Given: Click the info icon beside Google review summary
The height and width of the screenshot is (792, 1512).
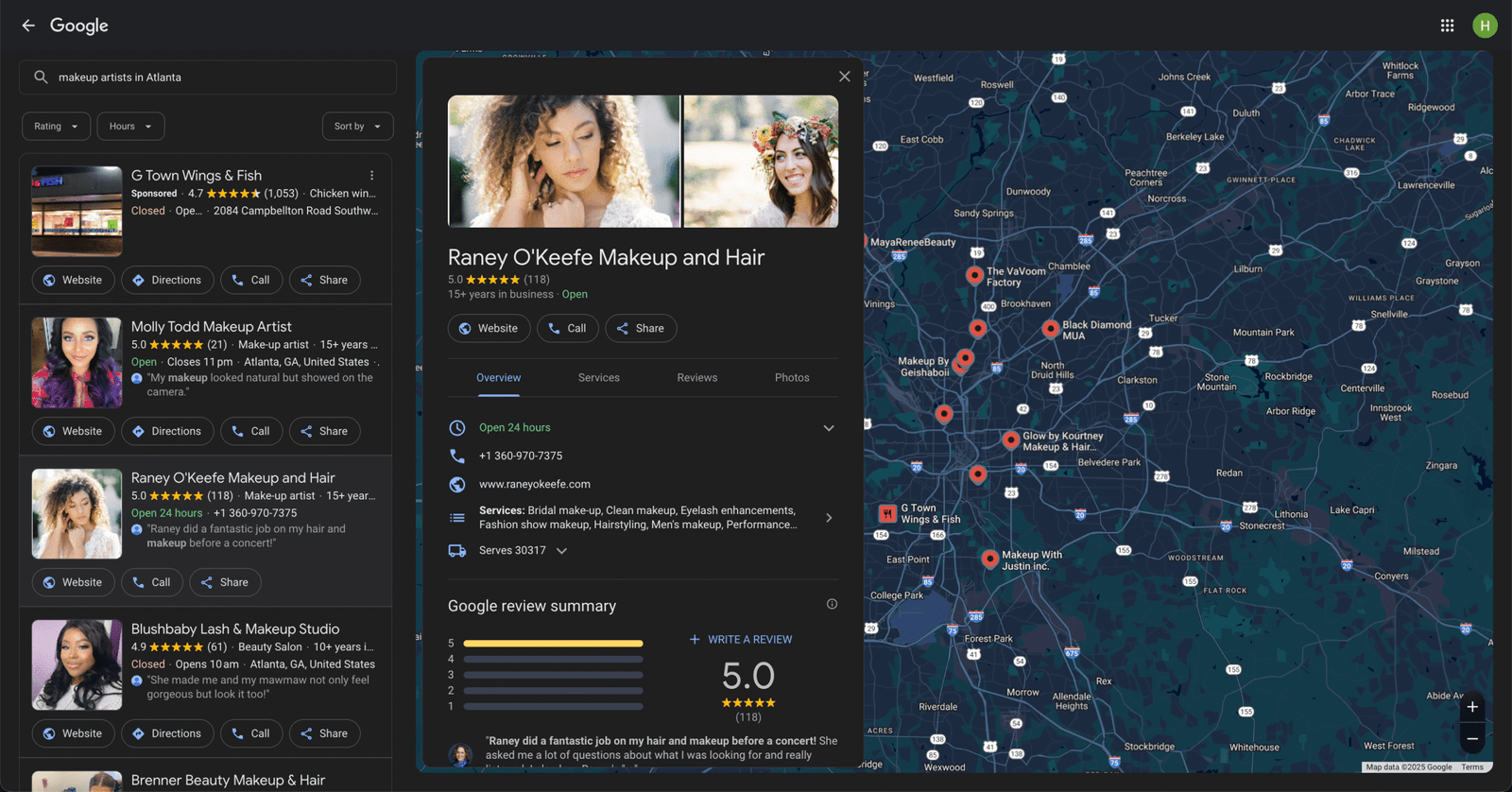Looking at the screenshot, I should [832, 604].
